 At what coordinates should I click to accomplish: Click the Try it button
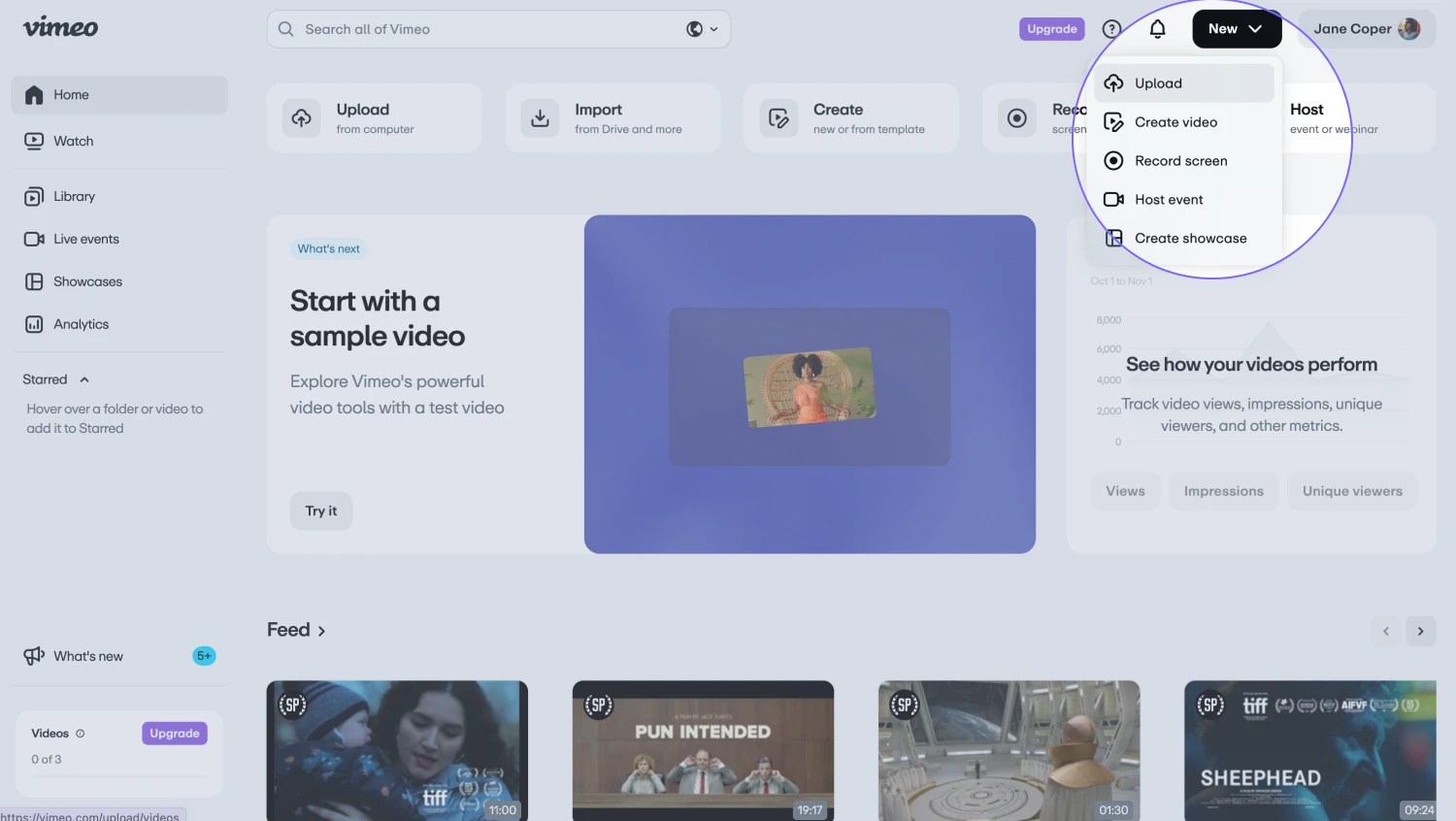pyautogui.click(x=321, y=511)
